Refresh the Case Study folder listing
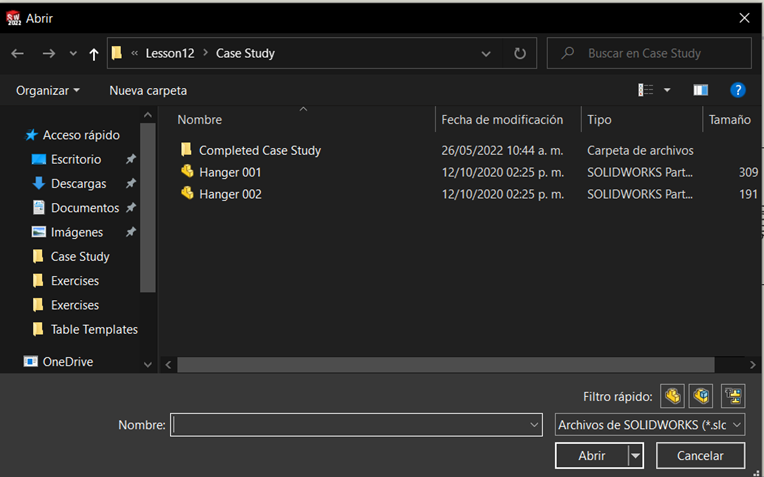Image resolution: width=764 pixels, height=477 pixels. tap(520, 53)
